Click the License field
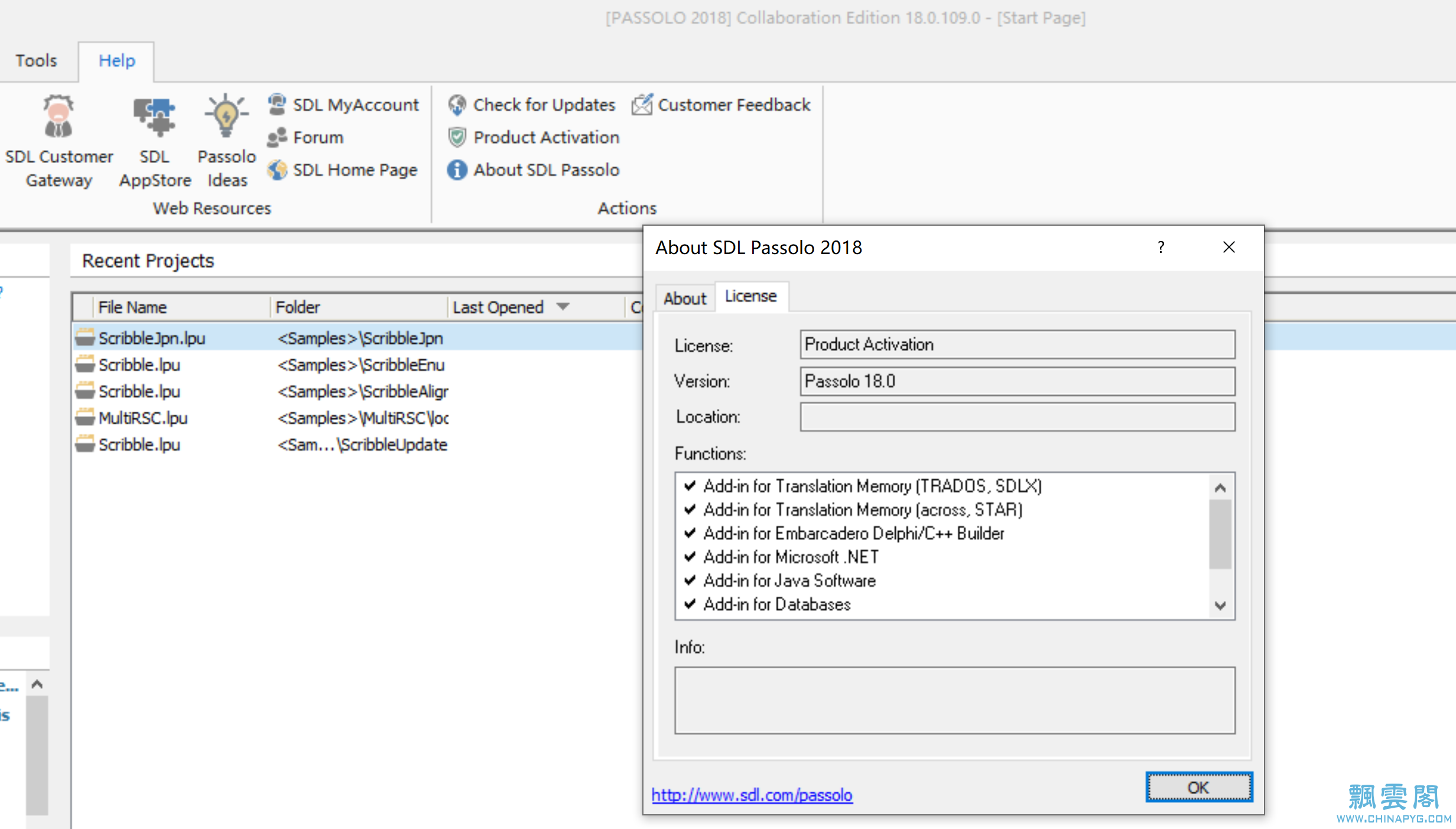The image size is (1456, 829). coord(1017,344)
